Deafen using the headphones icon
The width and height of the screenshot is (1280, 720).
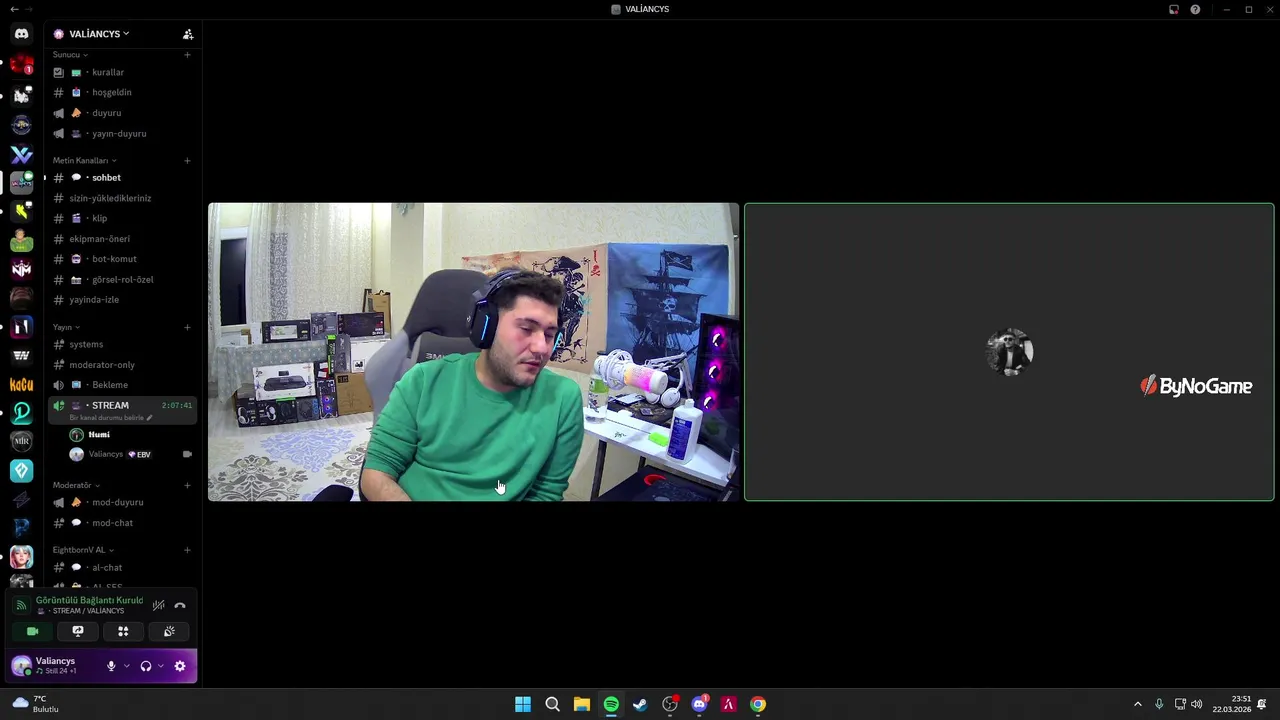(146, 666)
